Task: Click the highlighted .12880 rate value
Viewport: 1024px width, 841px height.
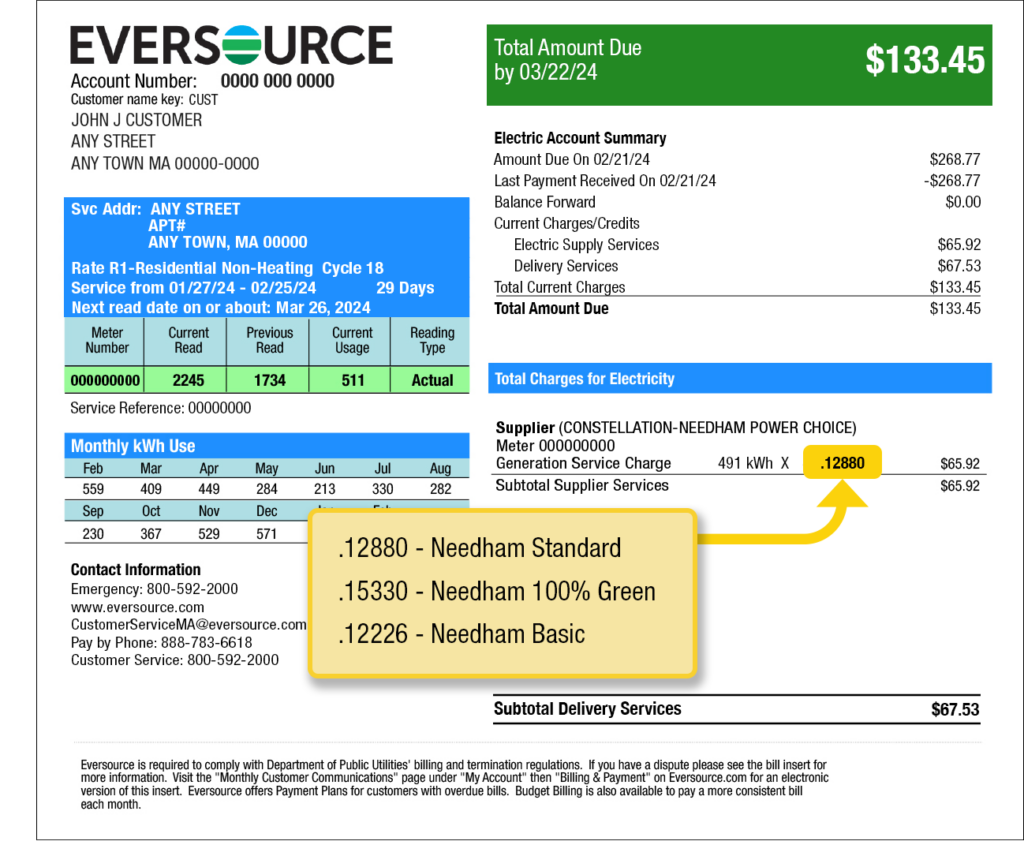Action: coord(843,462)
